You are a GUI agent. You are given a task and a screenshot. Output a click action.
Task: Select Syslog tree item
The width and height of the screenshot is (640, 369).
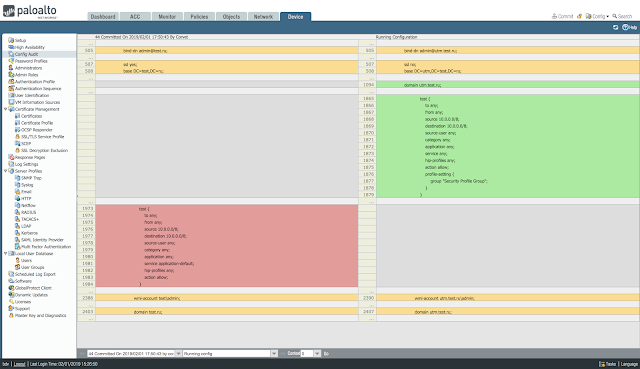[x=27, y=184]
